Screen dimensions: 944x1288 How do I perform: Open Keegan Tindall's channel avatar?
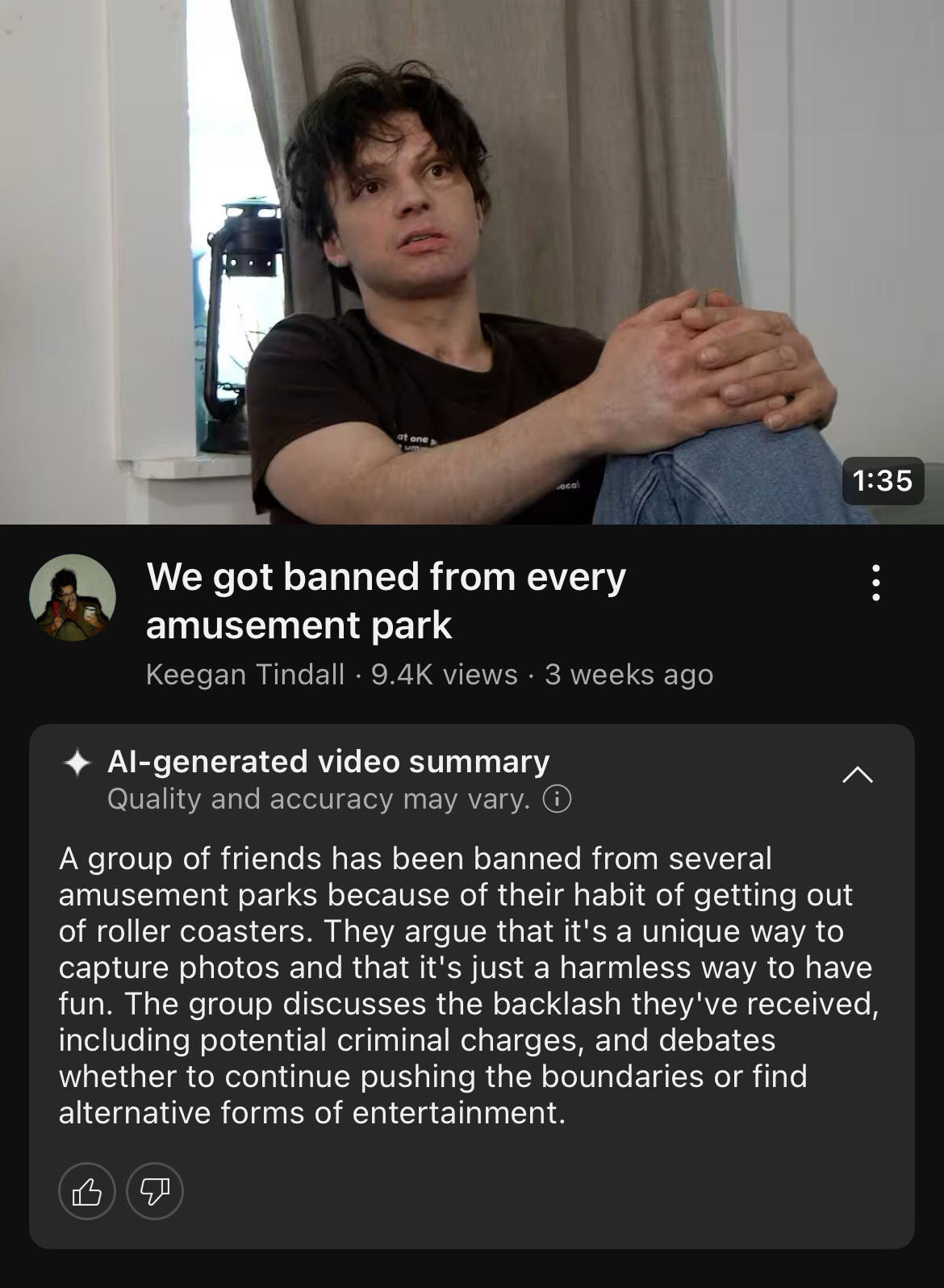pos(73,597)
